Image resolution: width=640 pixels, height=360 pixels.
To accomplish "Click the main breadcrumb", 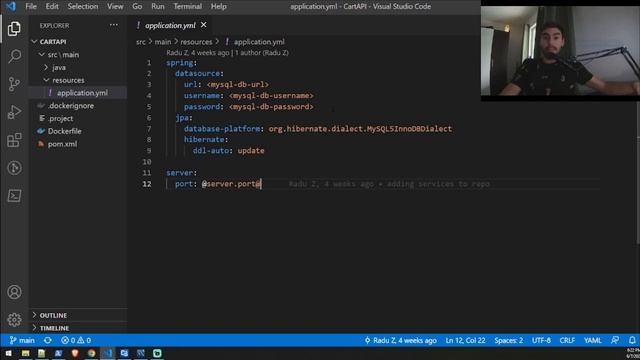I will point(162,42).
